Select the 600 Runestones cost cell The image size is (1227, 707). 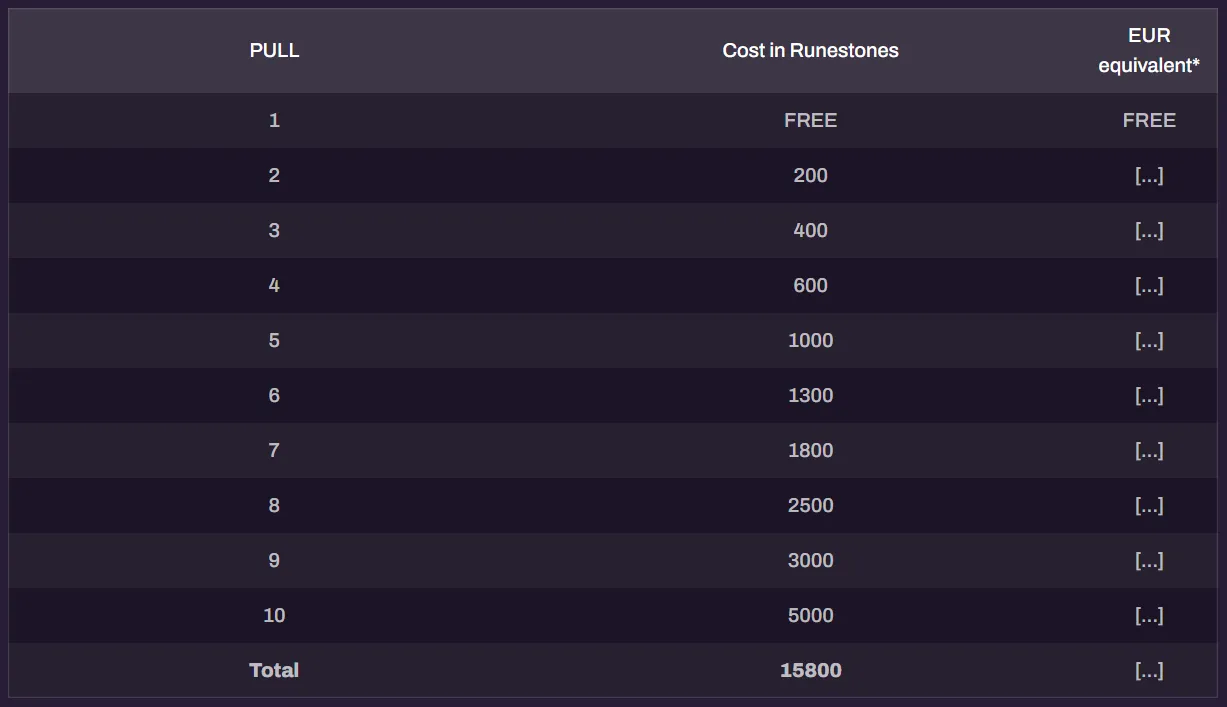[x=810, y=285]
